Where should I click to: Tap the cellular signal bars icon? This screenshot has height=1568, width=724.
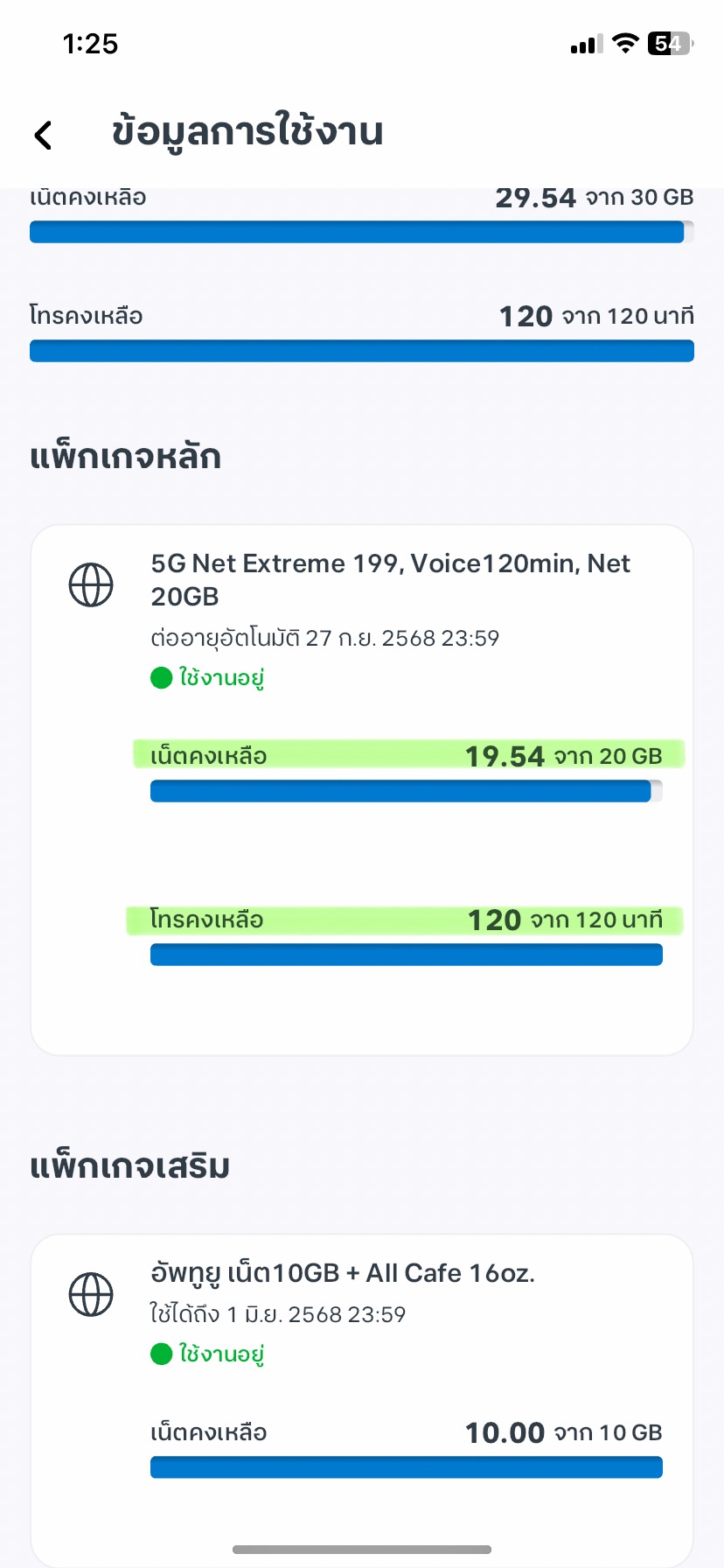click(586, 45)
